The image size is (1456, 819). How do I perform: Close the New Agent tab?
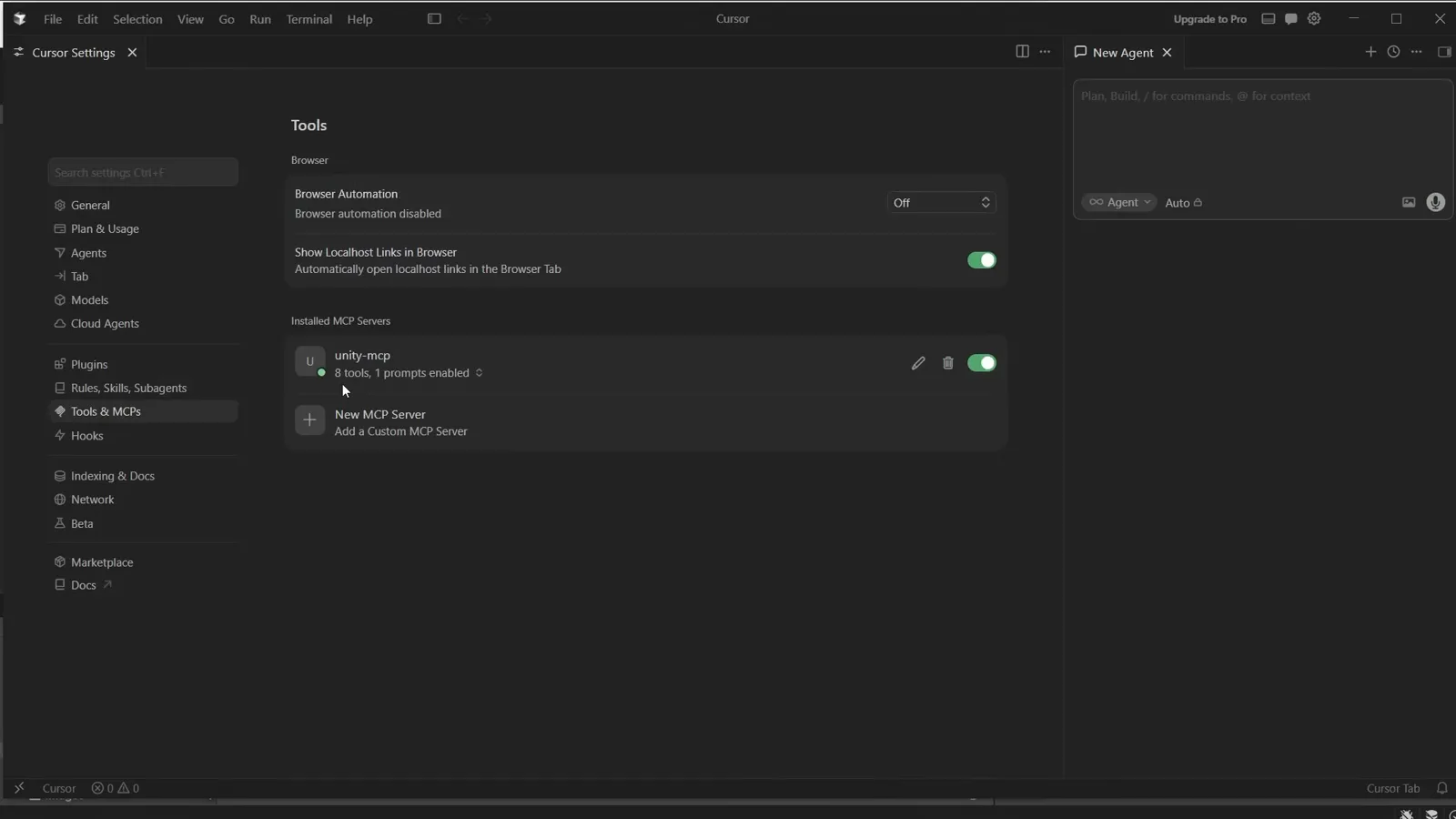[x=1167, y=53]
